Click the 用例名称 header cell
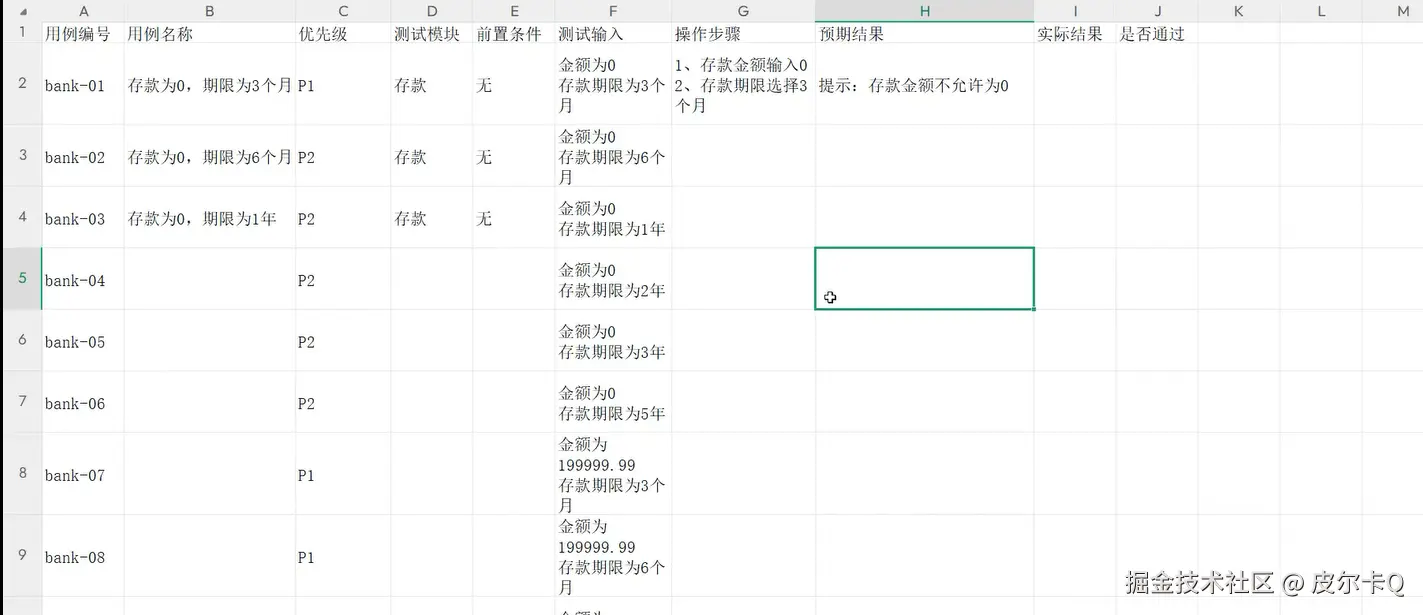This screenshot has height=615, width=1423. [210, 33]
